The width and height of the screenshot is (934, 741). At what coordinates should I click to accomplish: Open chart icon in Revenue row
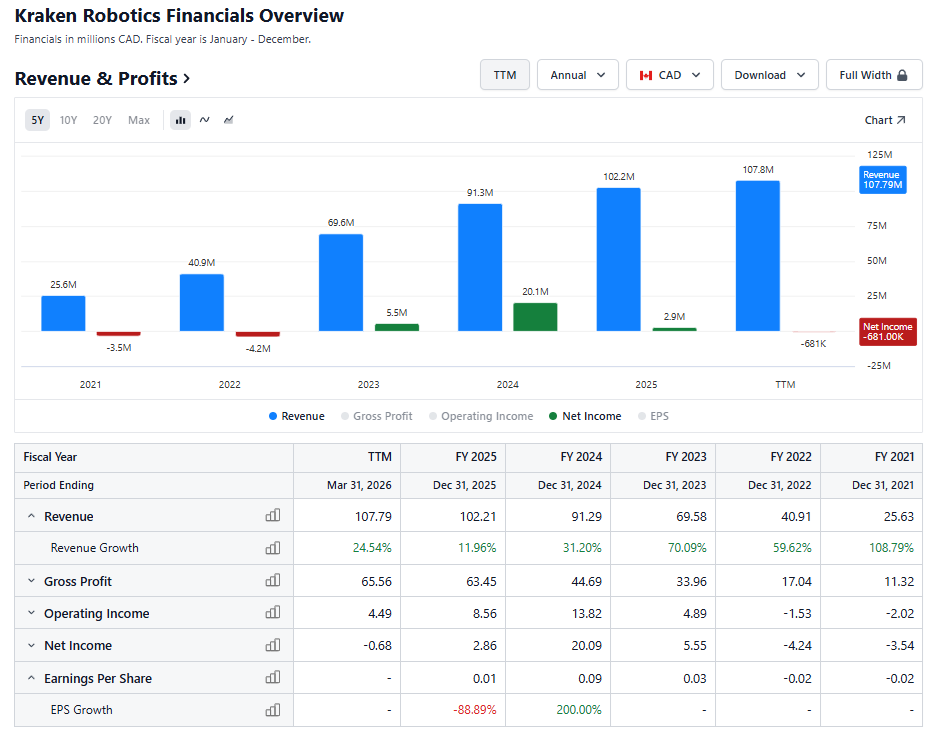273,516
